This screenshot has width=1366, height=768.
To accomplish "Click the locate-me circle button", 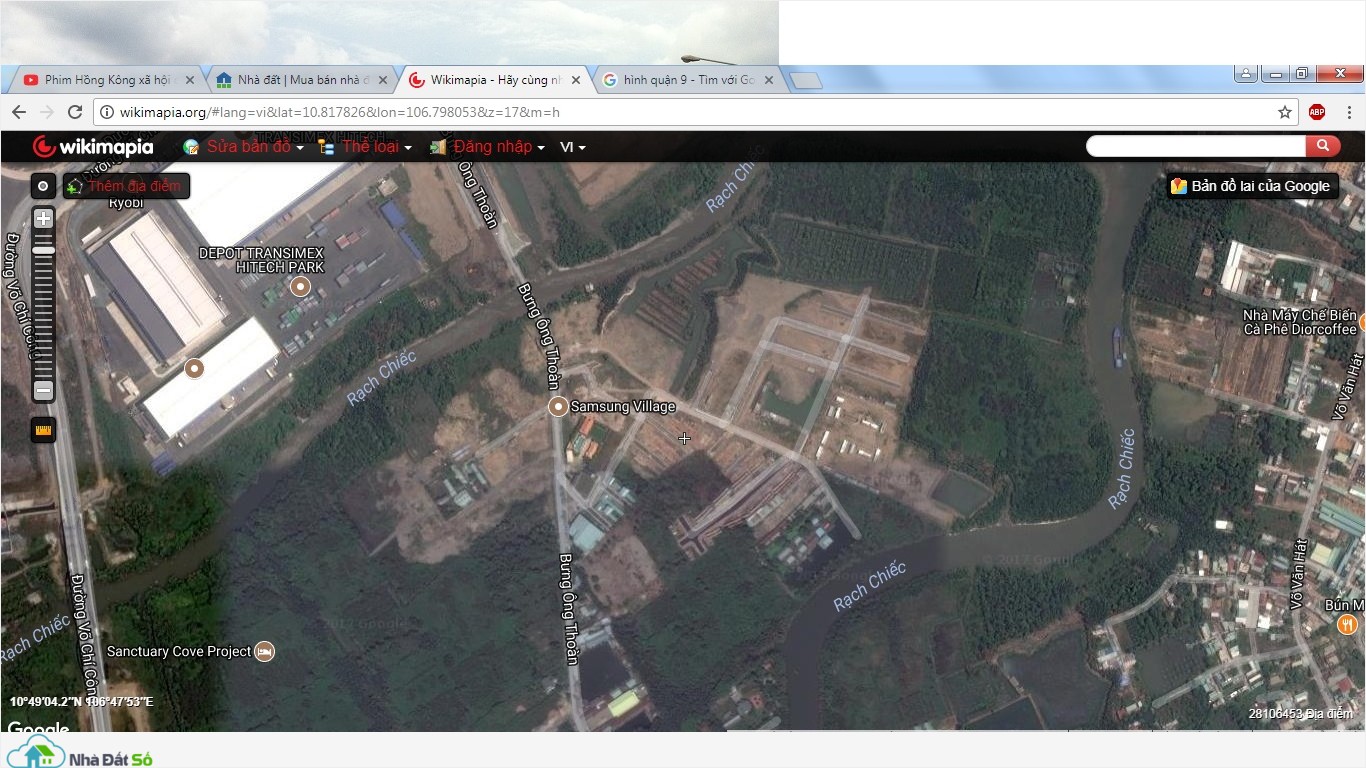I will tap(43, 186).
